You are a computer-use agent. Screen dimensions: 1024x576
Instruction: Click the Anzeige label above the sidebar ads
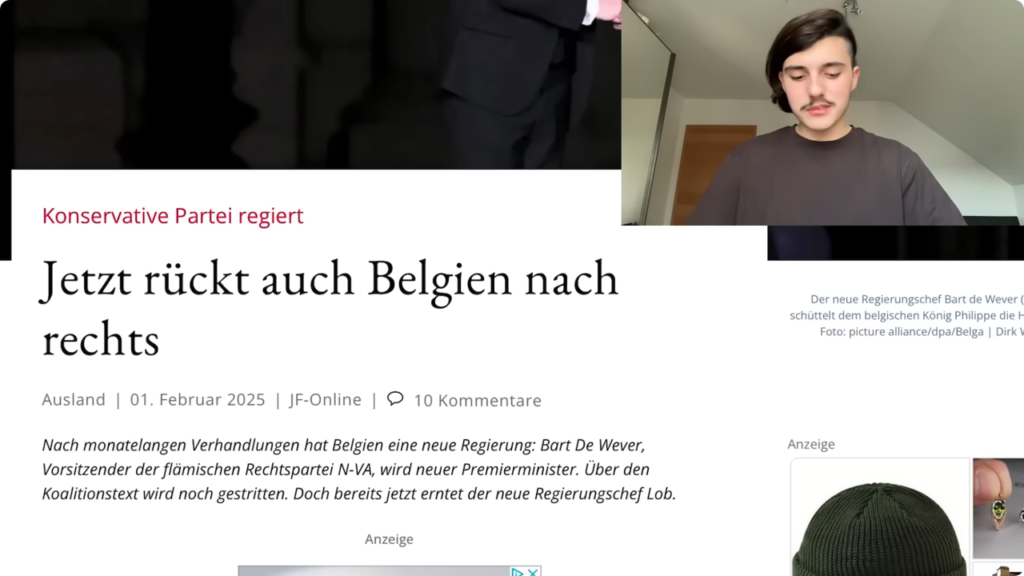(x=811, y=444)
